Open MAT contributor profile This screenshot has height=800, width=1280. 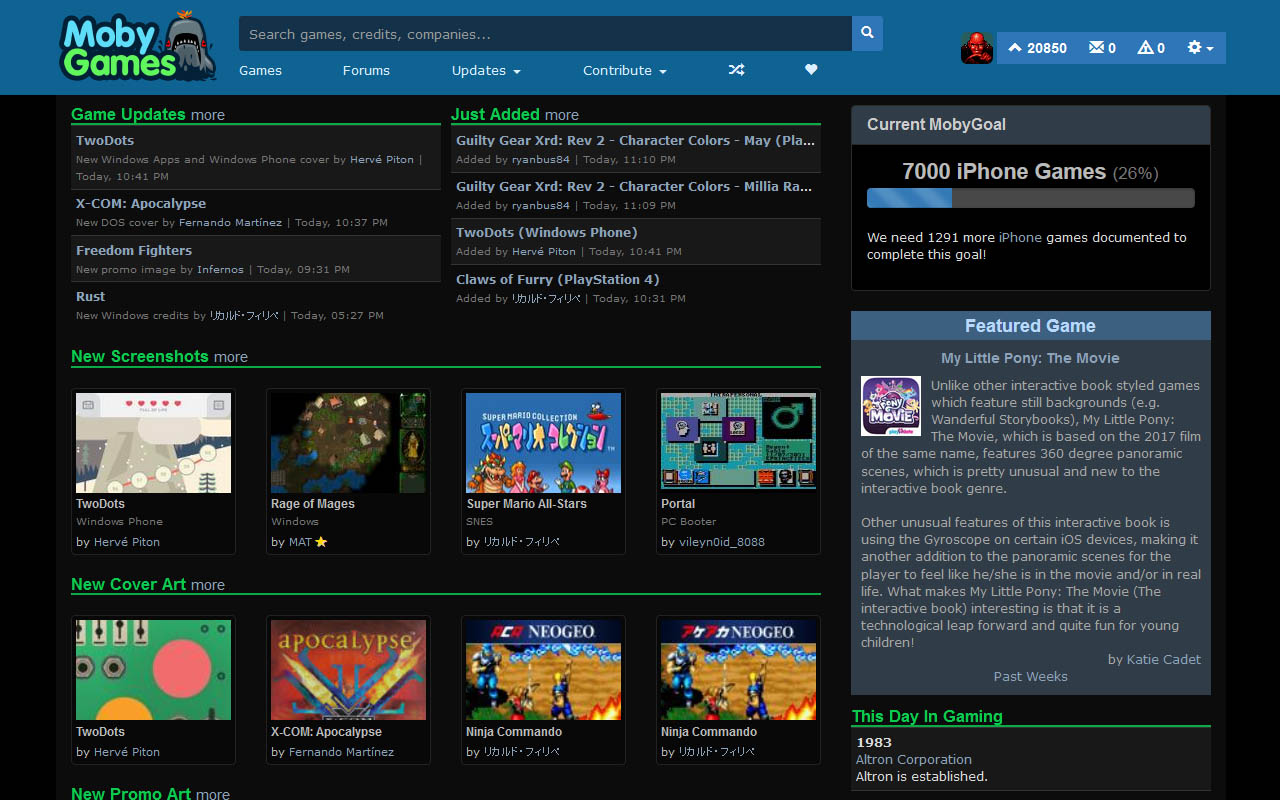tap(300, 542)
